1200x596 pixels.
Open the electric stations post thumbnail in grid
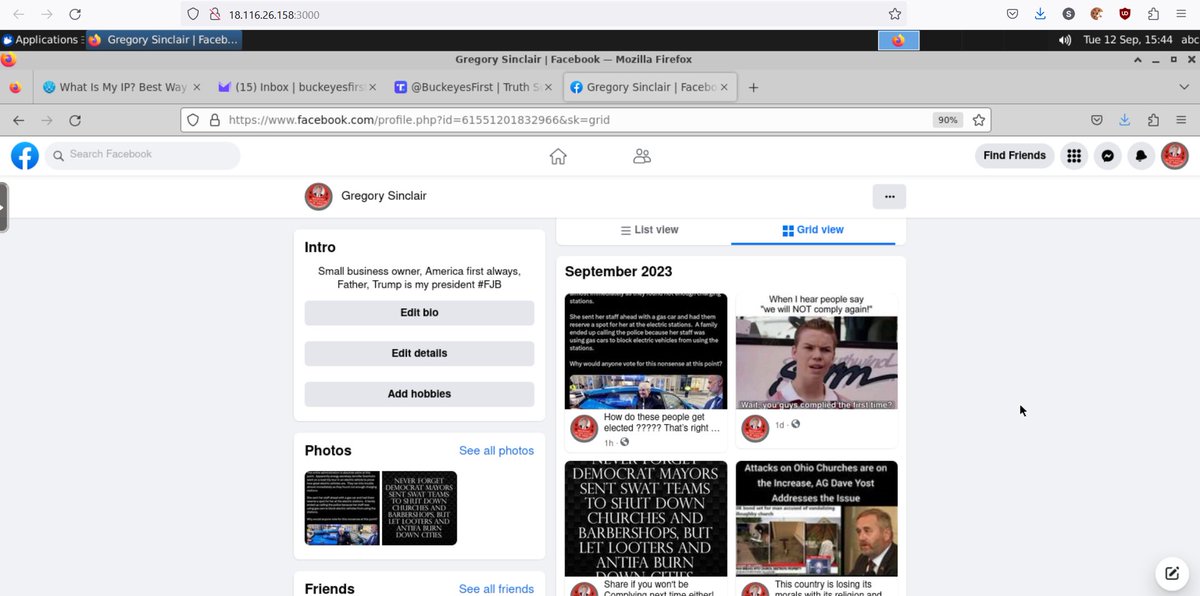[x=645, y=350]
